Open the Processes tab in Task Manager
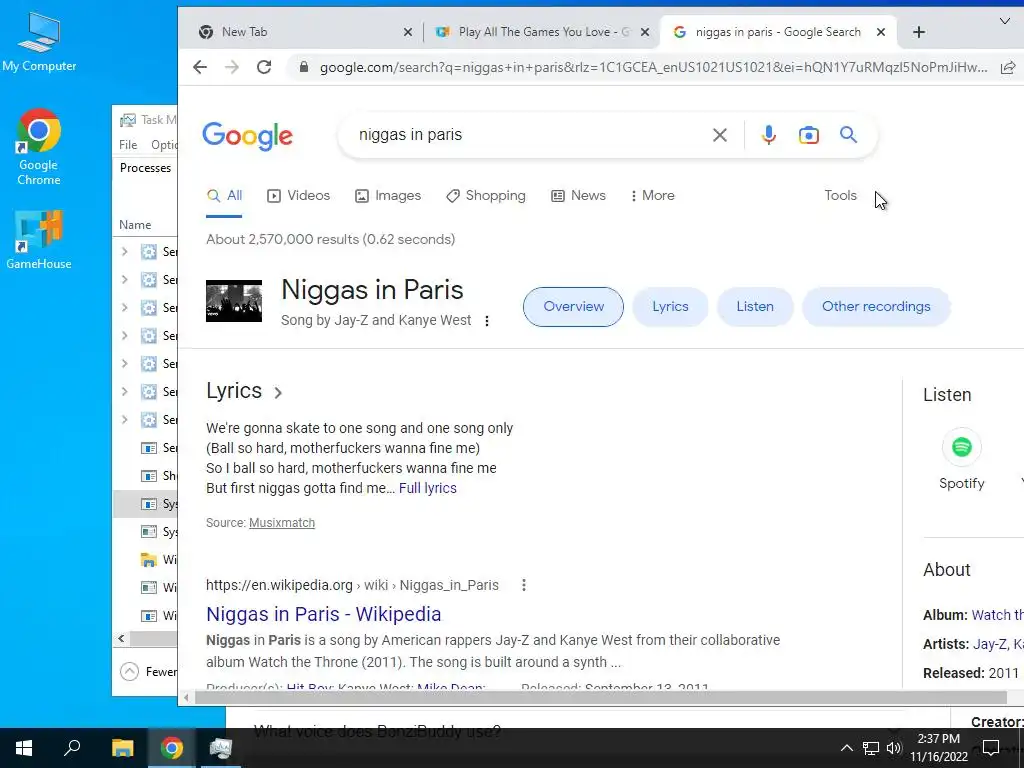 (x=145, y=168)
